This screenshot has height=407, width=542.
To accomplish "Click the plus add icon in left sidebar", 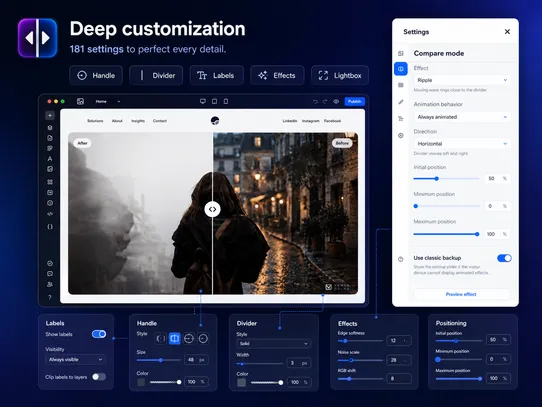I will [50, 115].
